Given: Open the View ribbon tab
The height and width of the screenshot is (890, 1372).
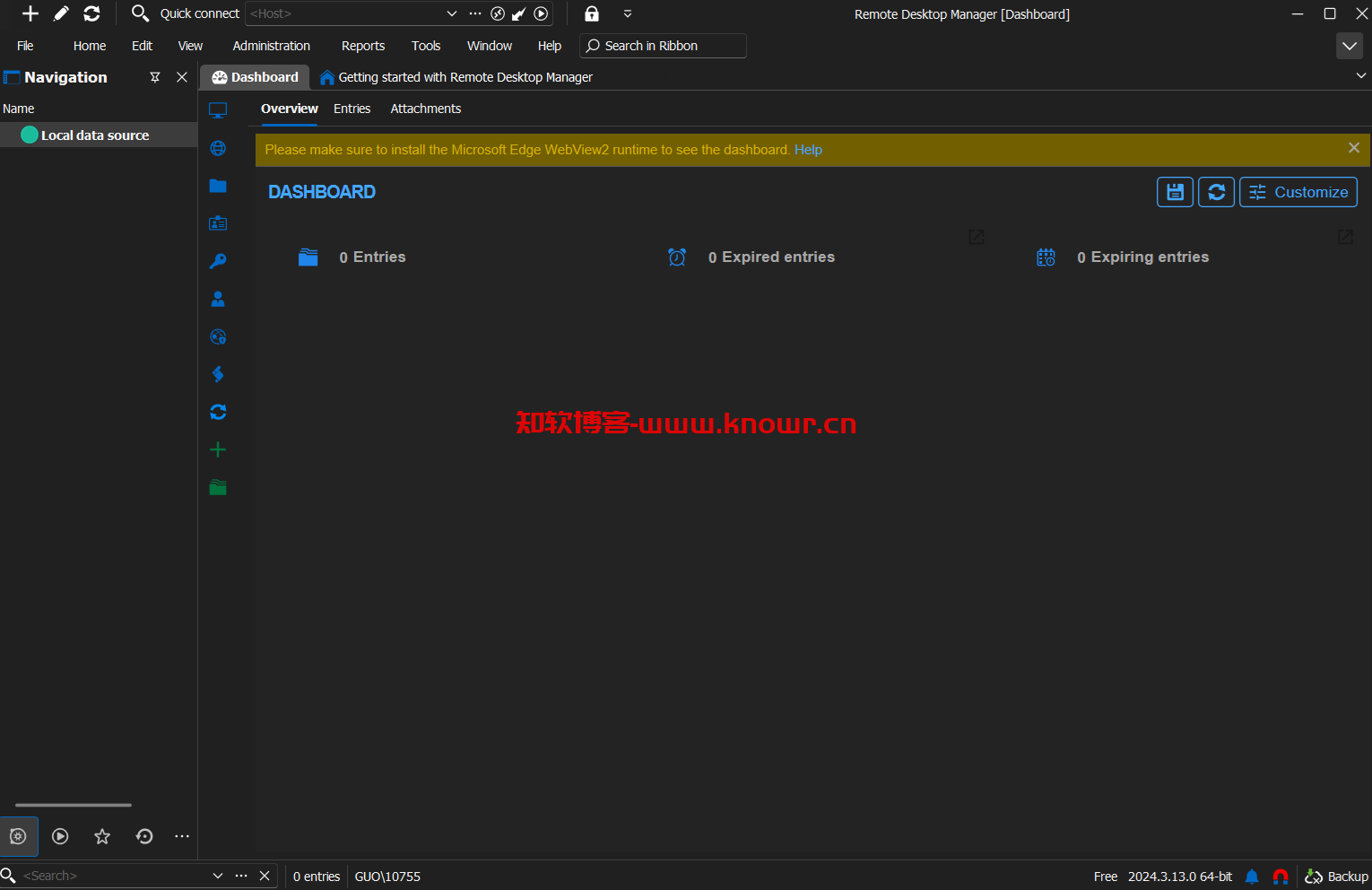Looking at the screenshot, I should coord(190,46).
